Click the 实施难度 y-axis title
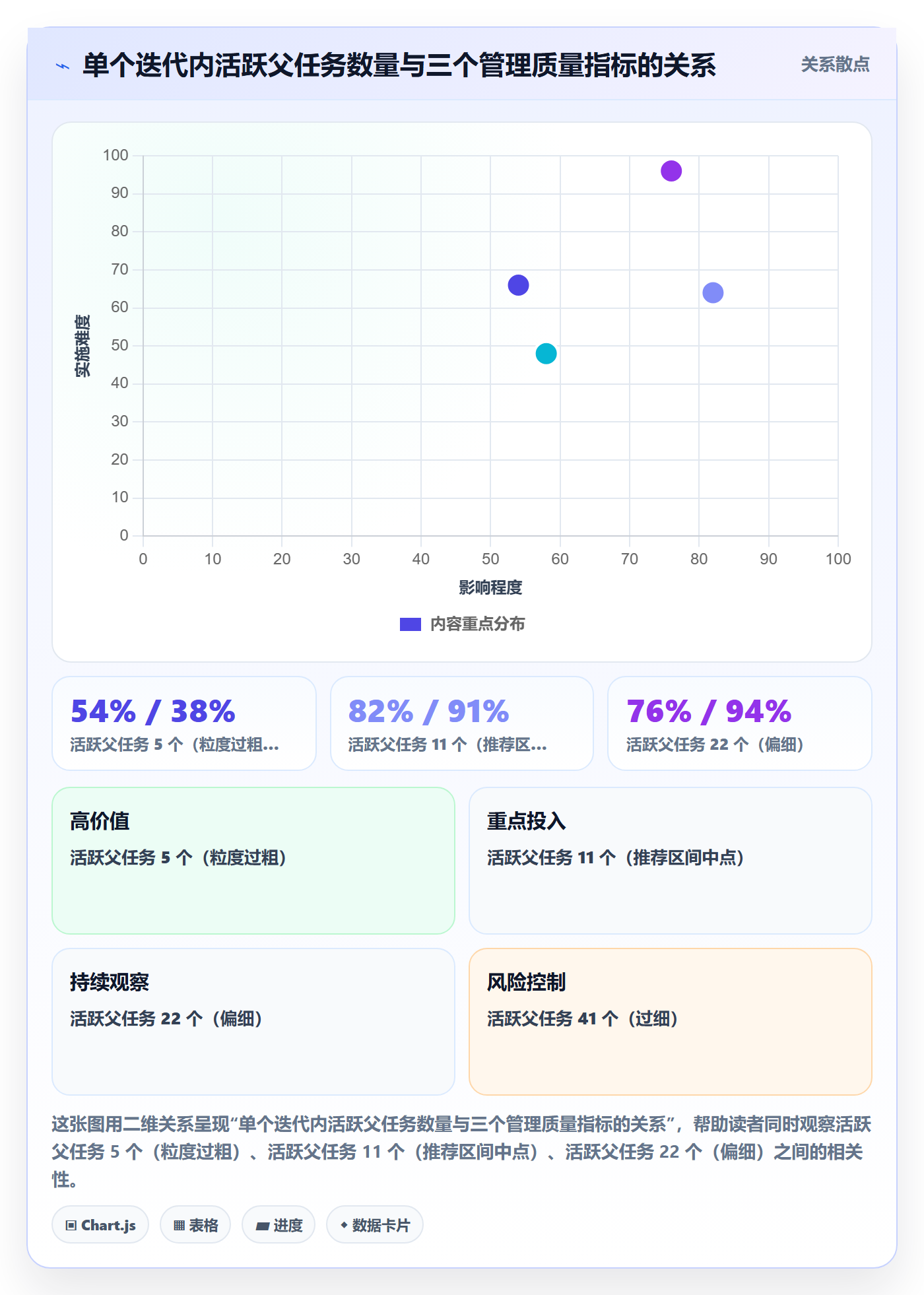Screen dimensions: 924x1295 82,346
